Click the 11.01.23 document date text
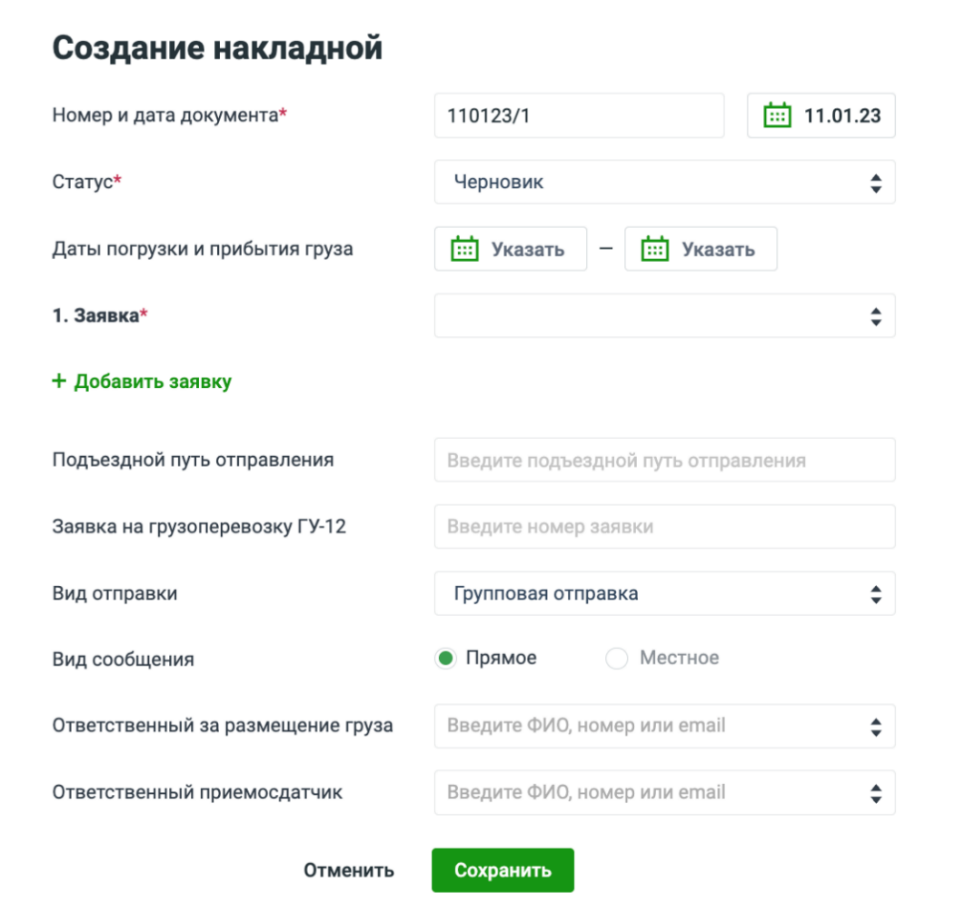 pyautogui.click(x=842, y=115)
